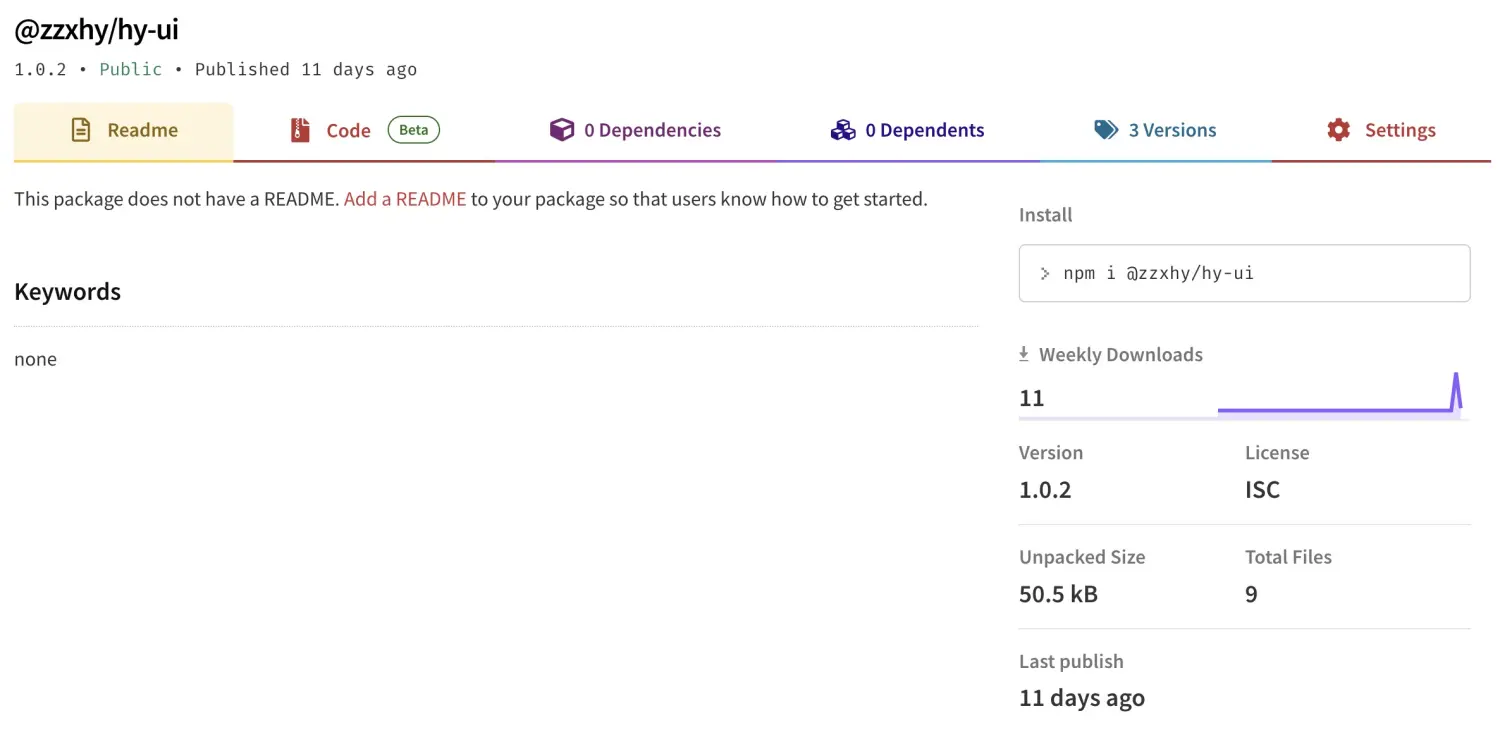The image size is (1500, 730).
Task: Click the Dependents stacked cubes icon
Action: [x=843, y=130]
